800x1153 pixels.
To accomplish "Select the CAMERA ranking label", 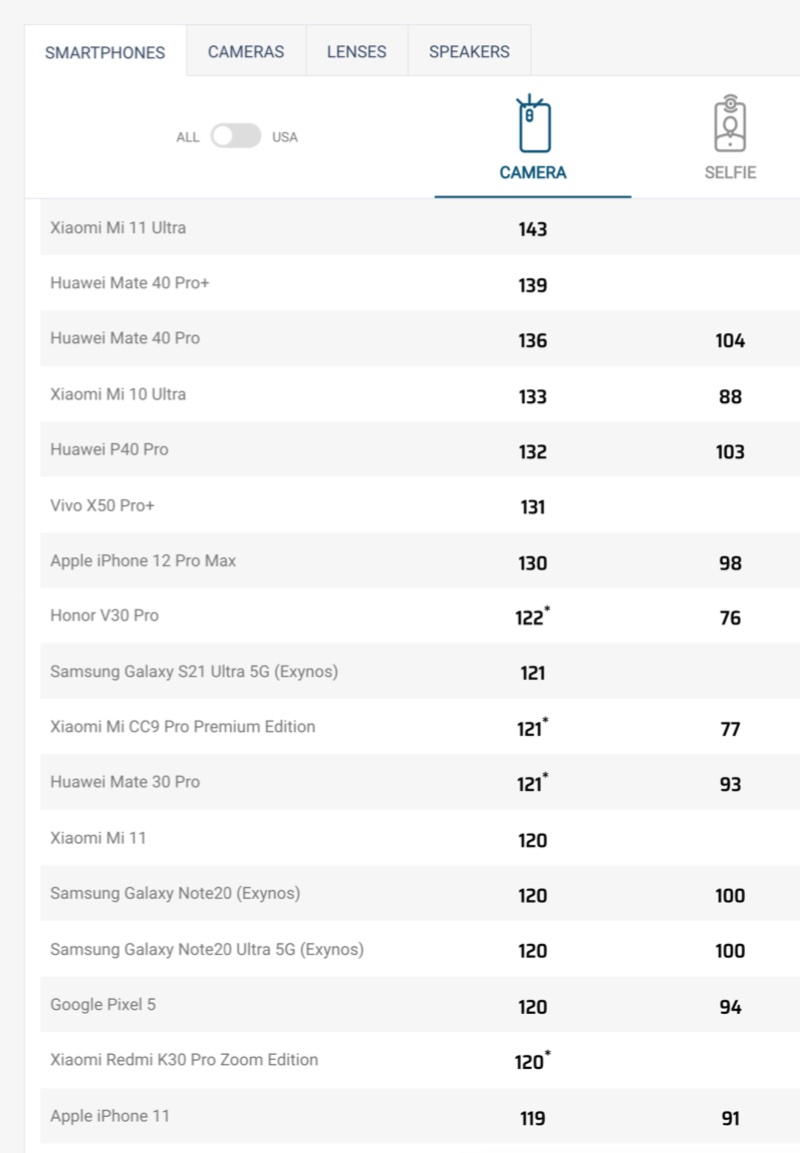I will (x=533, y=173).
